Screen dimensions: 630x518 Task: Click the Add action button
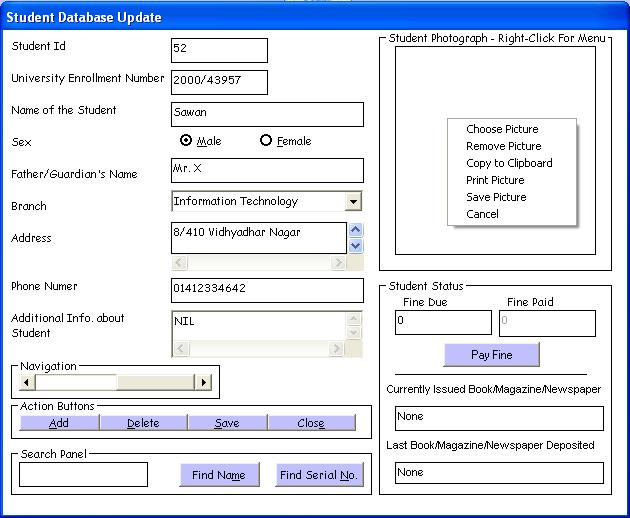59,423
